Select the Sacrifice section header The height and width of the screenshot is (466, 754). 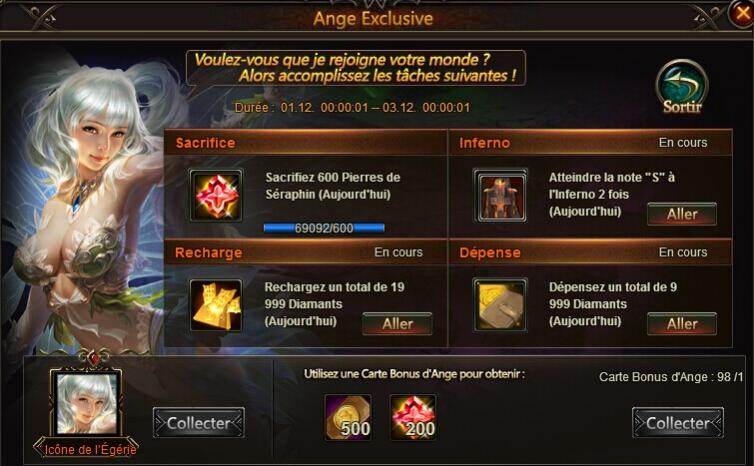[x=306, y=142]
